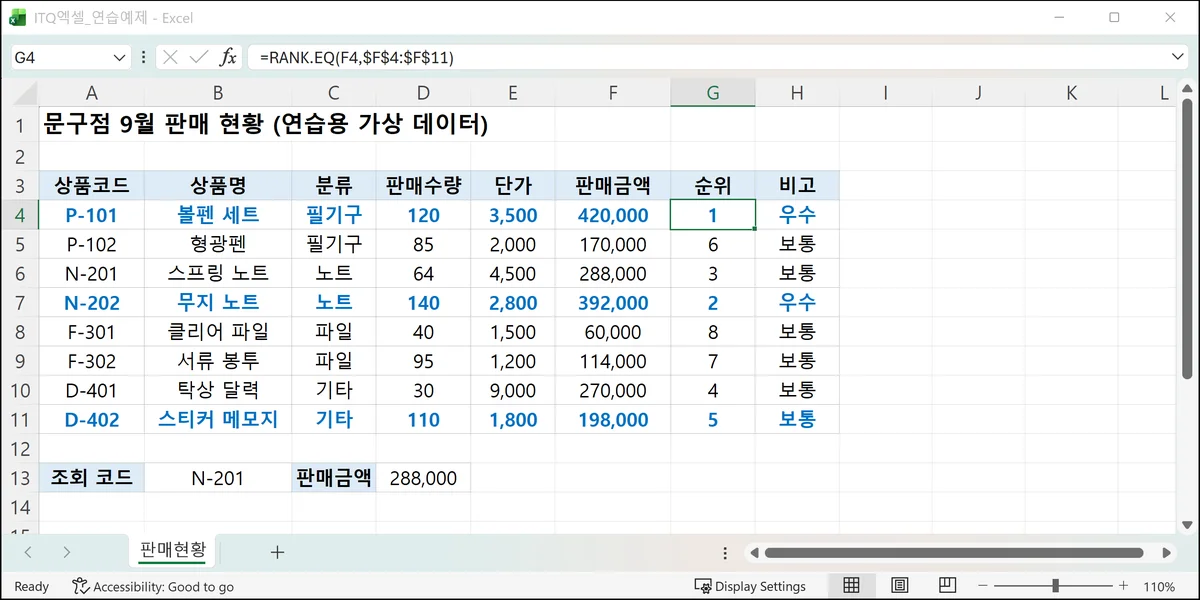
Task: Select the 상품명 header cell
Action: point(218,185)
